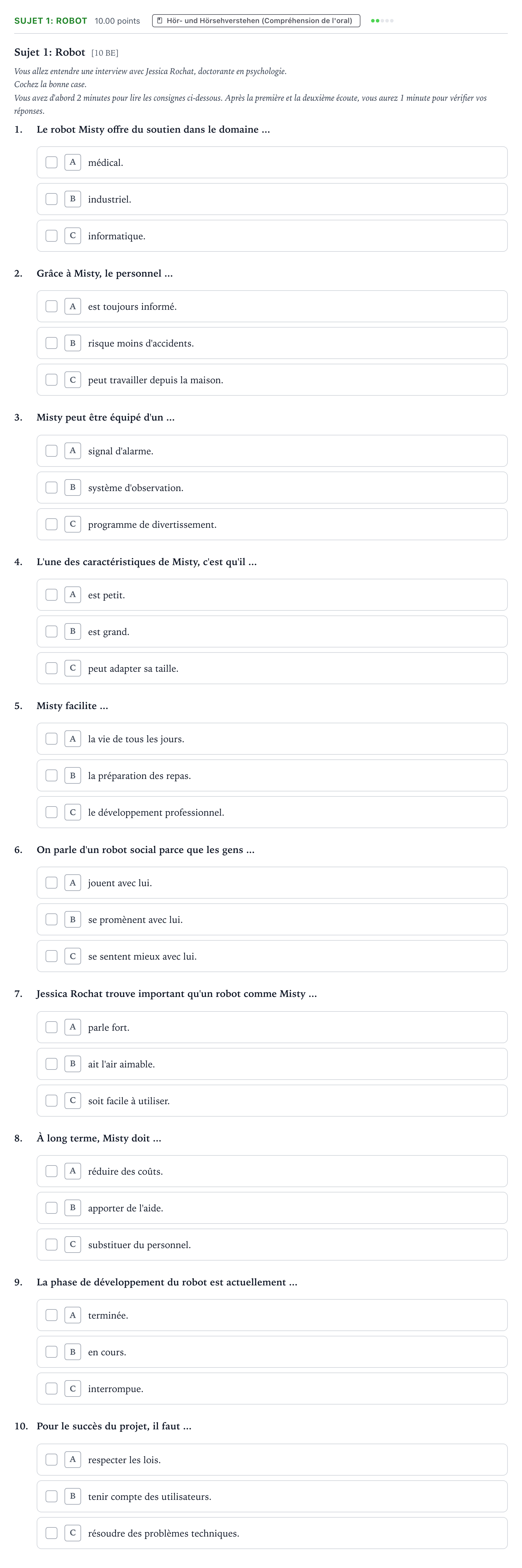
Task: Click the C badge next to 'substituer du personnel.'
Action: [72, 1245]
